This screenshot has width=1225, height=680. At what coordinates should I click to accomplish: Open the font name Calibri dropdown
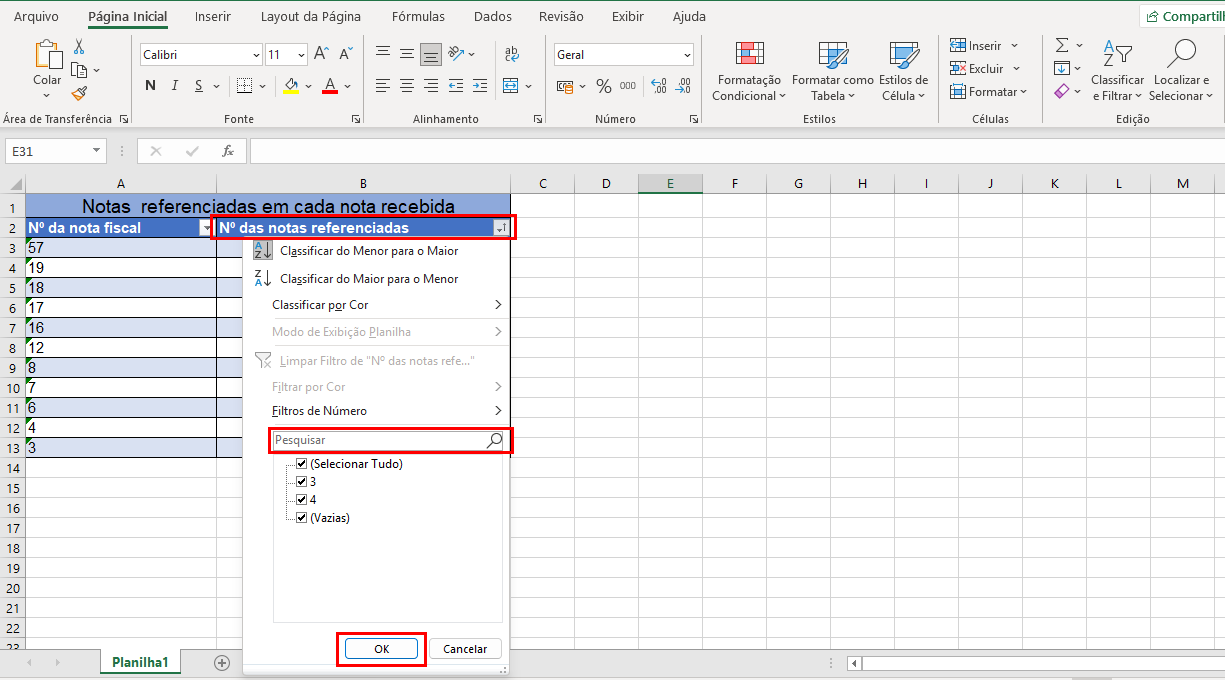[x=256, y=55]
